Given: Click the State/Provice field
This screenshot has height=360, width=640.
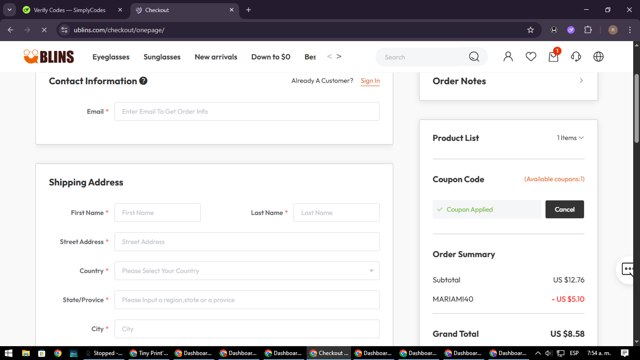Looking at the screenshot, I should 247,300.
